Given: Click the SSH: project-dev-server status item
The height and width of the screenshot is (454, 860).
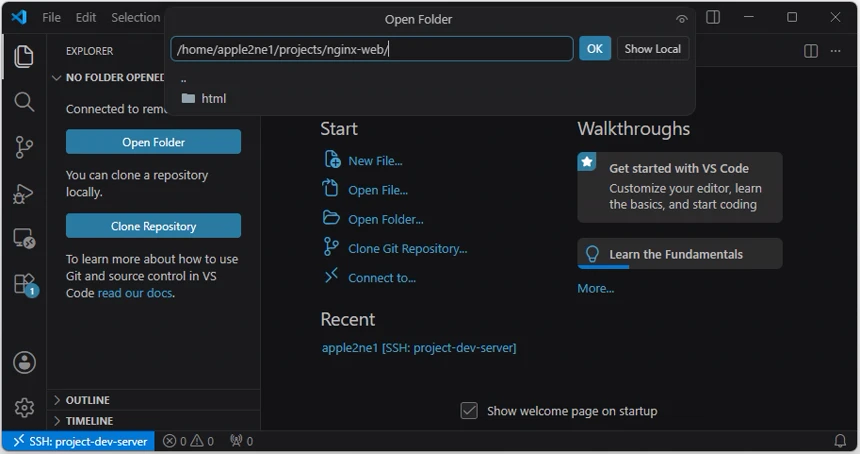Looking at the screenshot, I should click(x=80, y=441).
